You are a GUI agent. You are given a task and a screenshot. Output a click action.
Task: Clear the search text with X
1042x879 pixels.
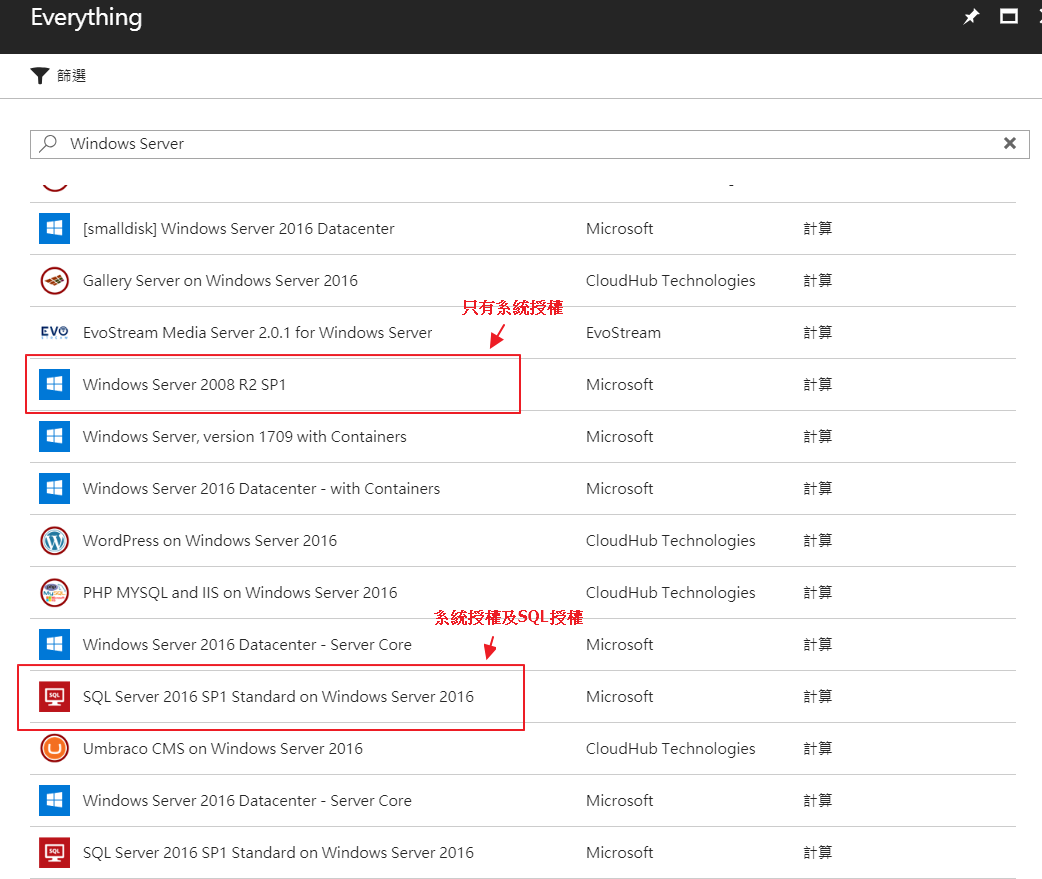click(x=1009, y=144)
